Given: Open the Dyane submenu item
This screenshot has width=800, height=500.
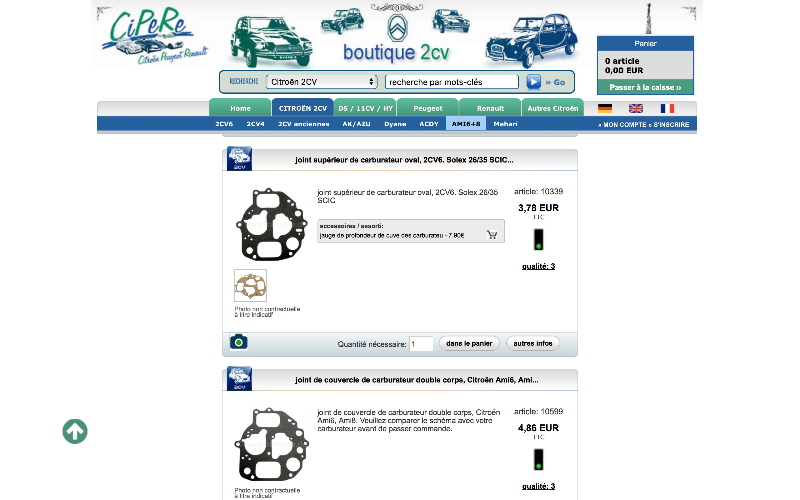Looking at the screenshot, I should pos(395,124).
